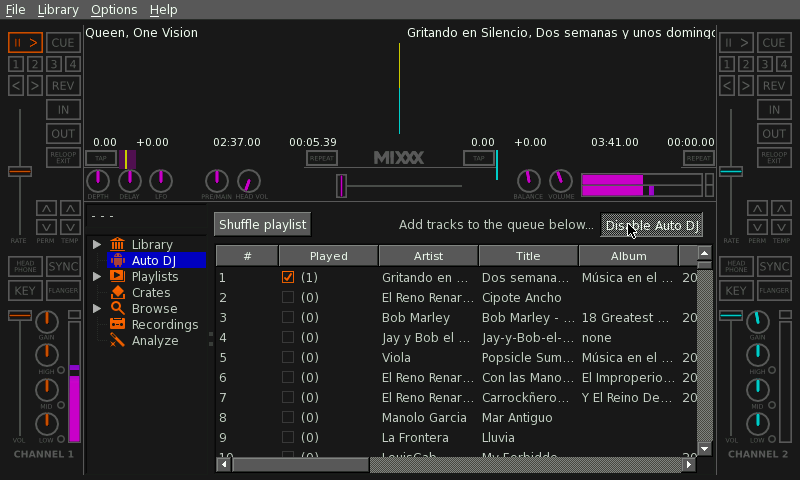
Task: Toggle REPEAT for Channel 2 track
Action: point(698,158)
